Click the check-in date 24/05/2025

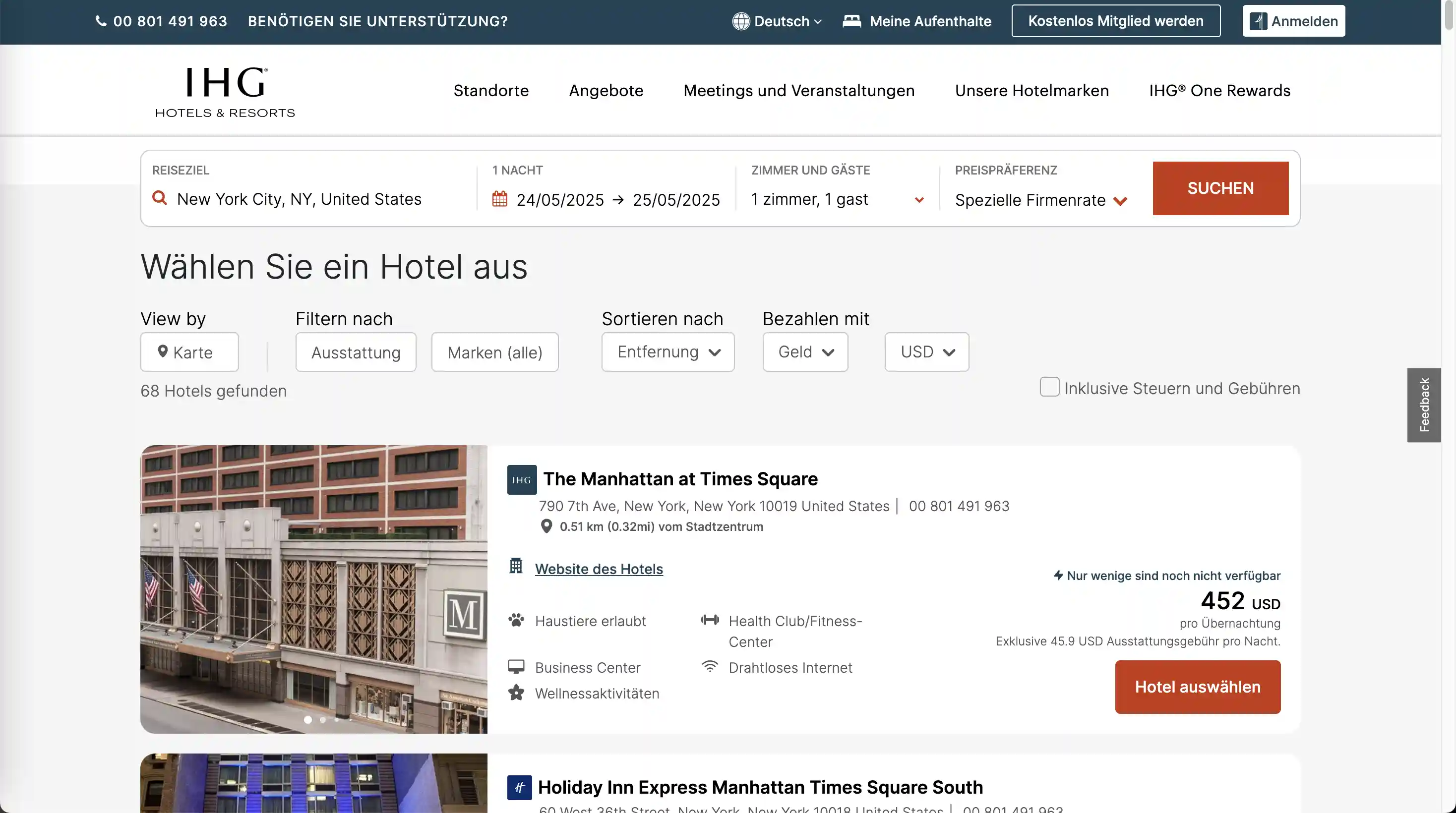pyautogui.click(x=559, y=199)
